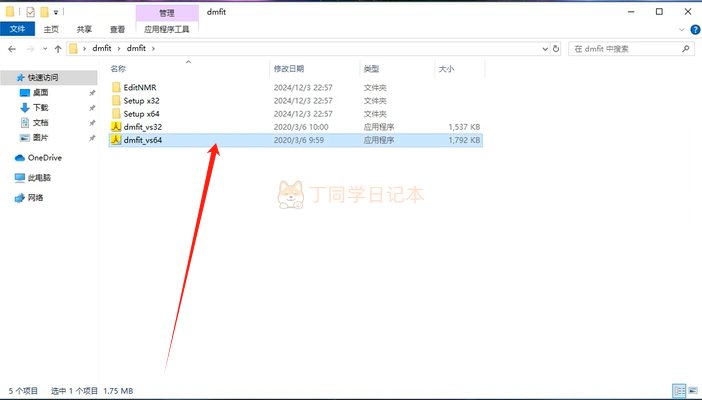Switch to large icons view in status bar
Image resolution: width=702 pixels, height=400 pixels.
coord(692,389)
